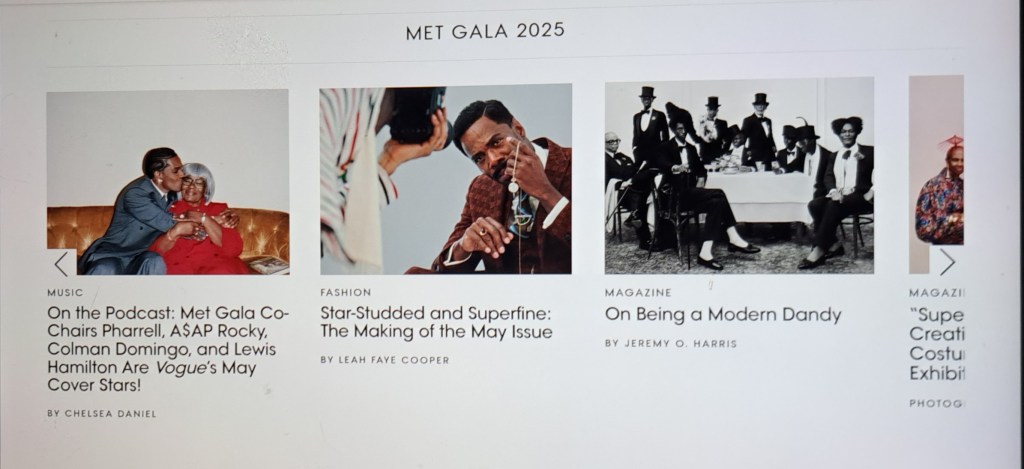Image resolution: width=1024 pixels, height=469 pixels.
Task: Click the MAGAZINE label above Modern Dandy
Action: tap(638, 293)
